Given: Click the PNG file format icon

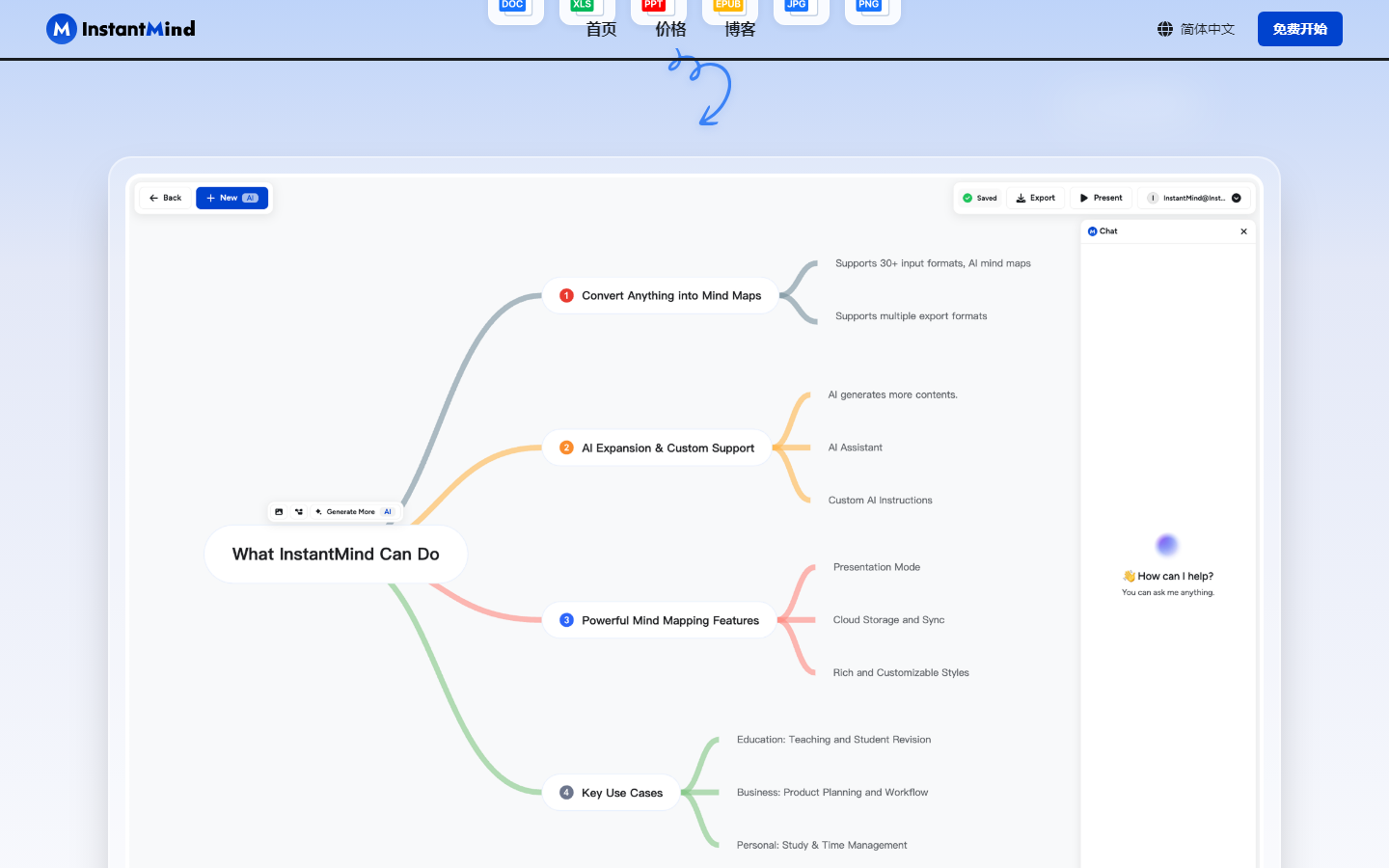Looking at the screenshot, I should [x=873, y=10].
